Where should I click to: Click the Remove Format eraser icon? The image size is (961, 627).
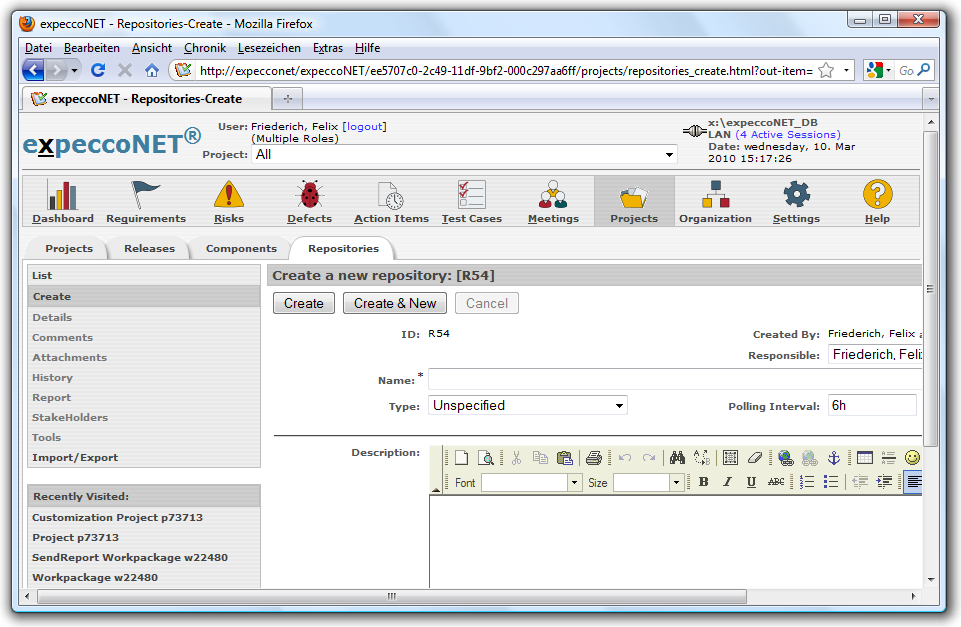click(754, 458)
